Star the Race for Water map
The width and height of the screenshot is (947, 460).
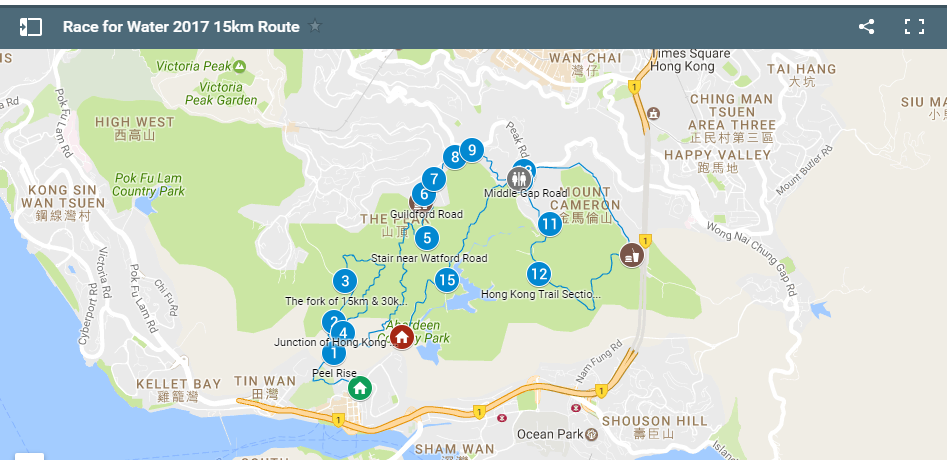pyautogui.click(x=315, y=27)
